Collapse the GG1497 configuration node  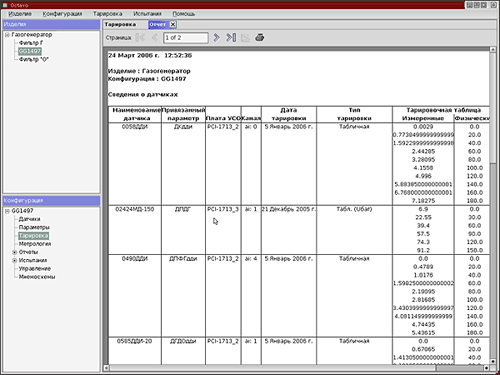pos(7,211)
